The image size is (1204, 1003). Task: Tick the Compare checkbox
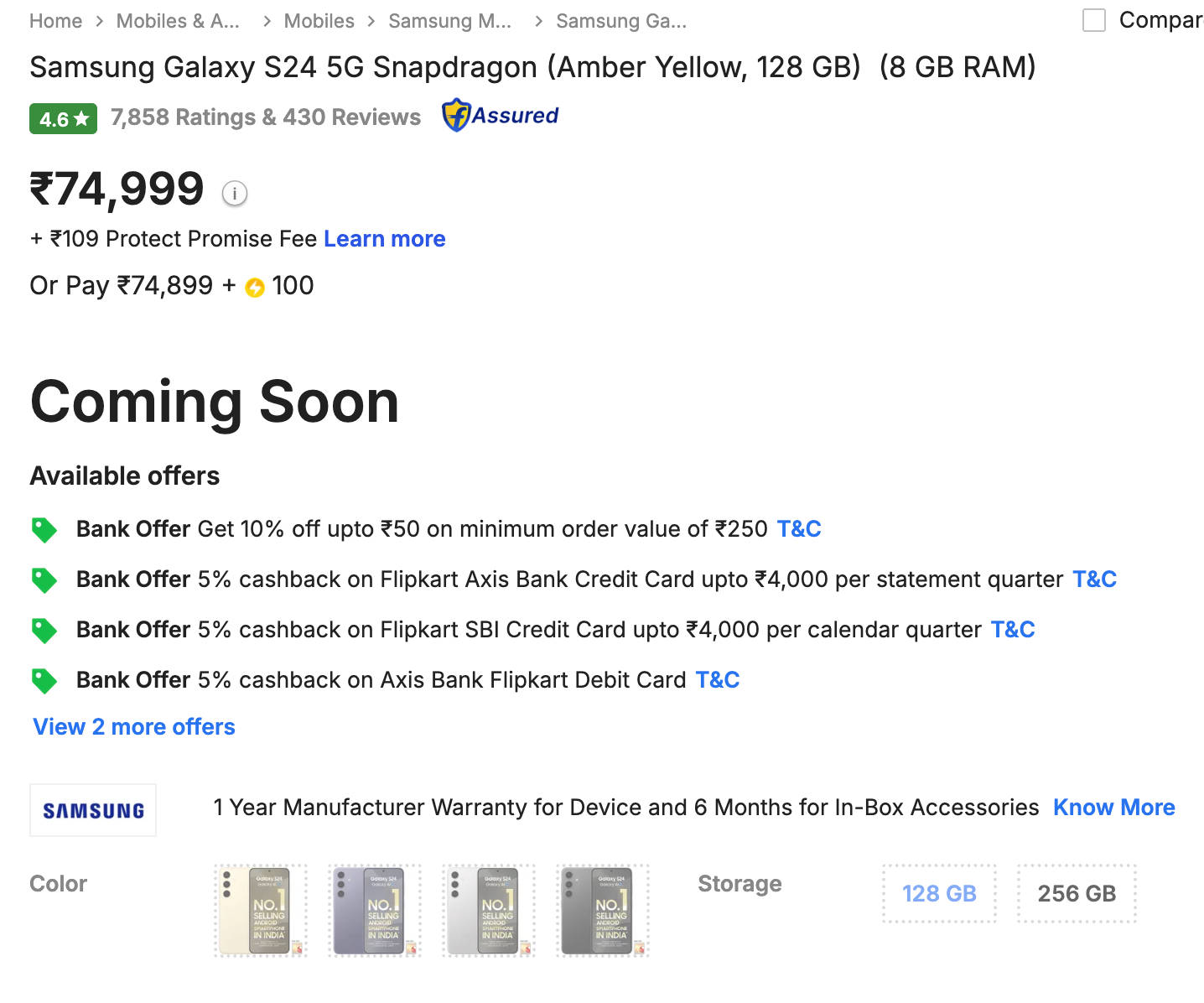pyautogui.click(x=1093, y=20)
